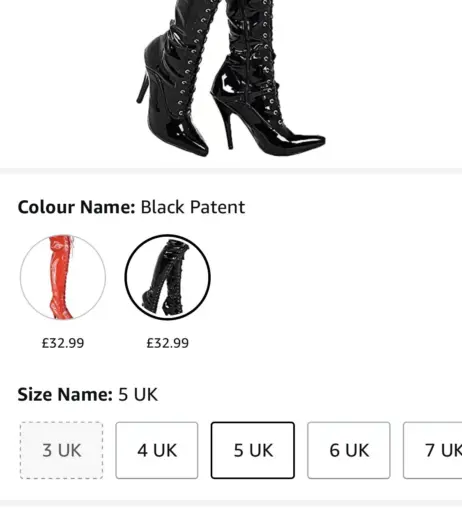Pick the 6 UK size button
The height and width of the screenshot is (512, 462).
[349, 450]
